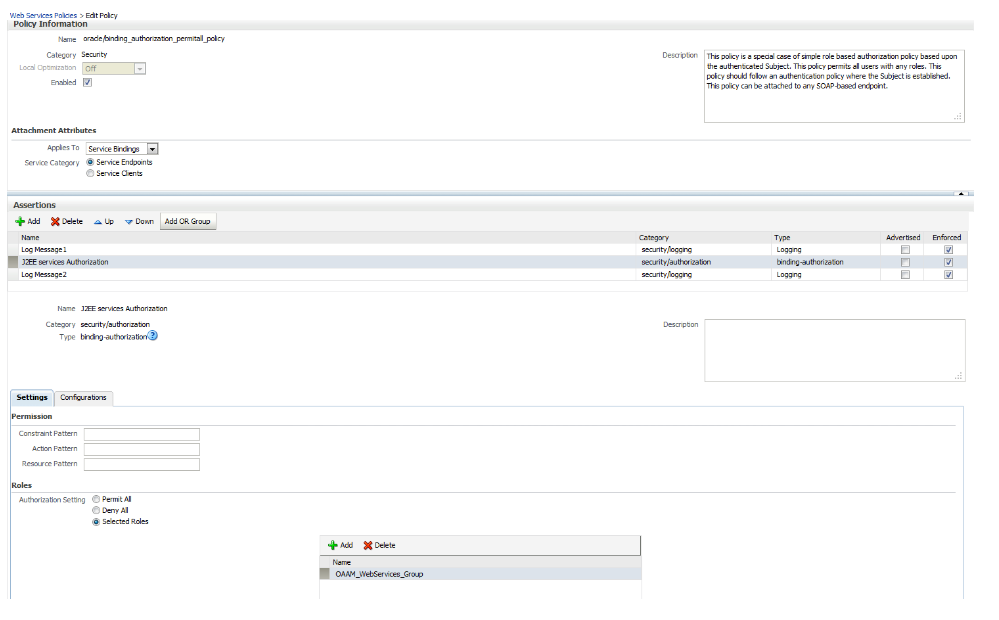999x620 pixels.
Task: Choose Selected Roles authorization setting
Action: point(96,522)
